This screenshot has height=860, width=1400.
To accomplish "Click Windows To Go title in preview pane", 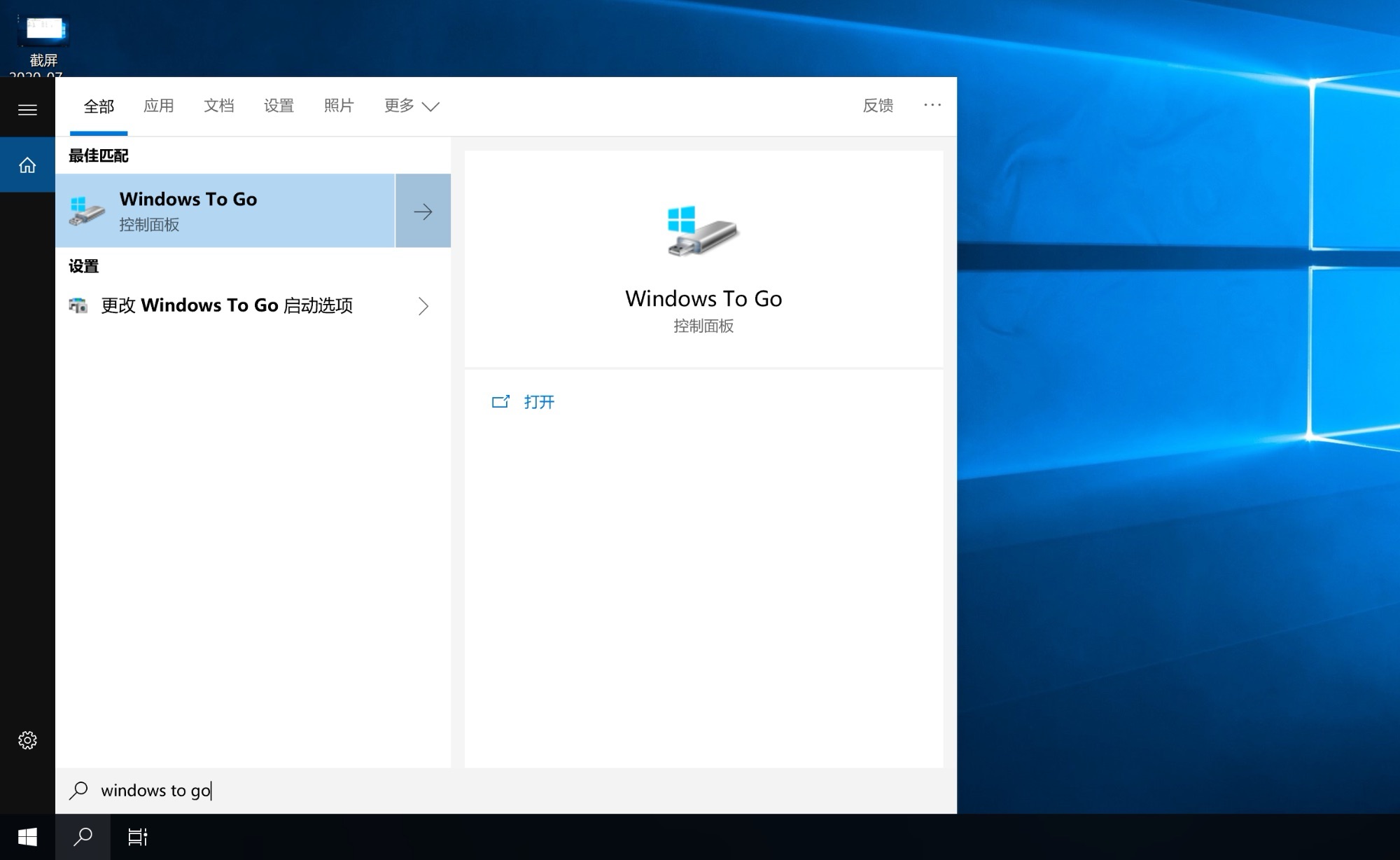I will tap(703, 299).
